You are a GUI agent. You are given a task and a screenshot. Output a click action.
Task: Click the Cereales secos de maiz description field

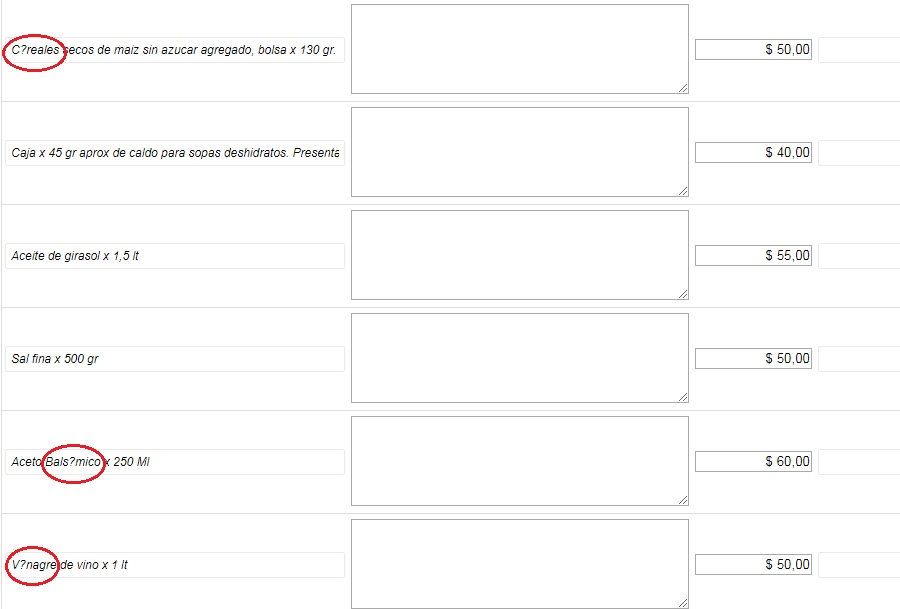point(175,50)
